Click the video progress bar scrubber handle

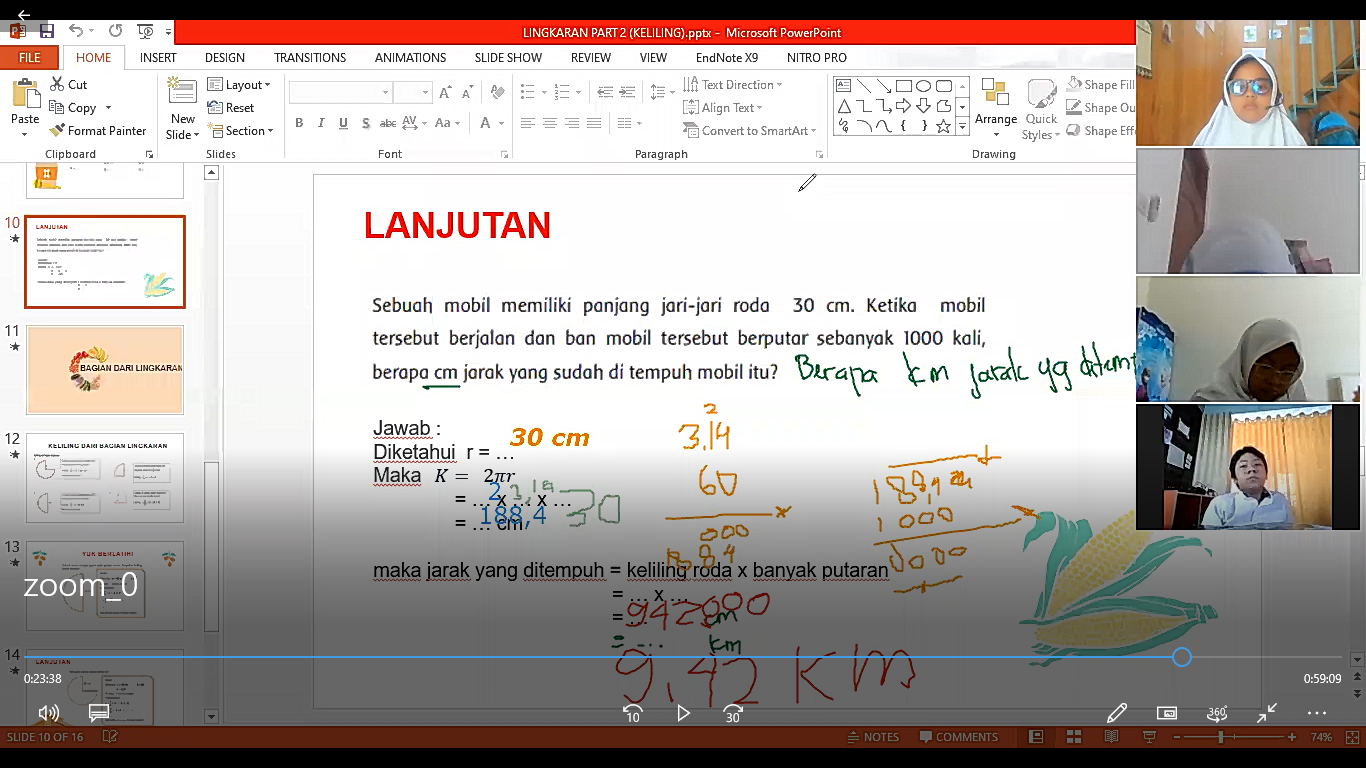[1182, 657]
